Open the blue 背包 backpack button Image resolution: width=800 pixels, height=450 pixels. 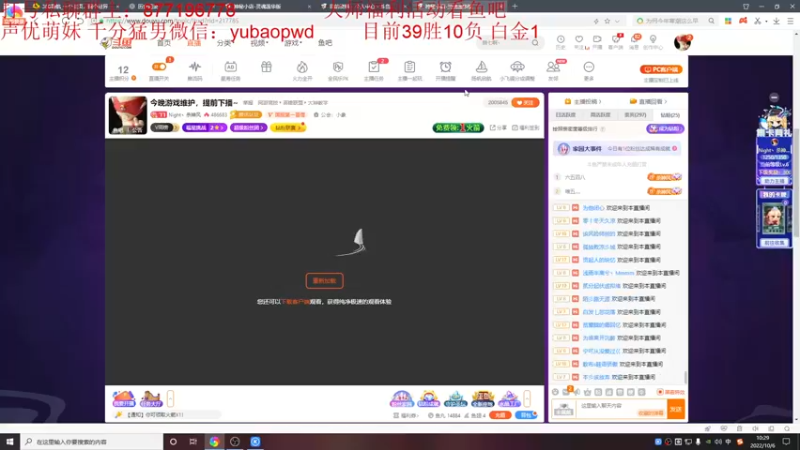coord(526,415)
